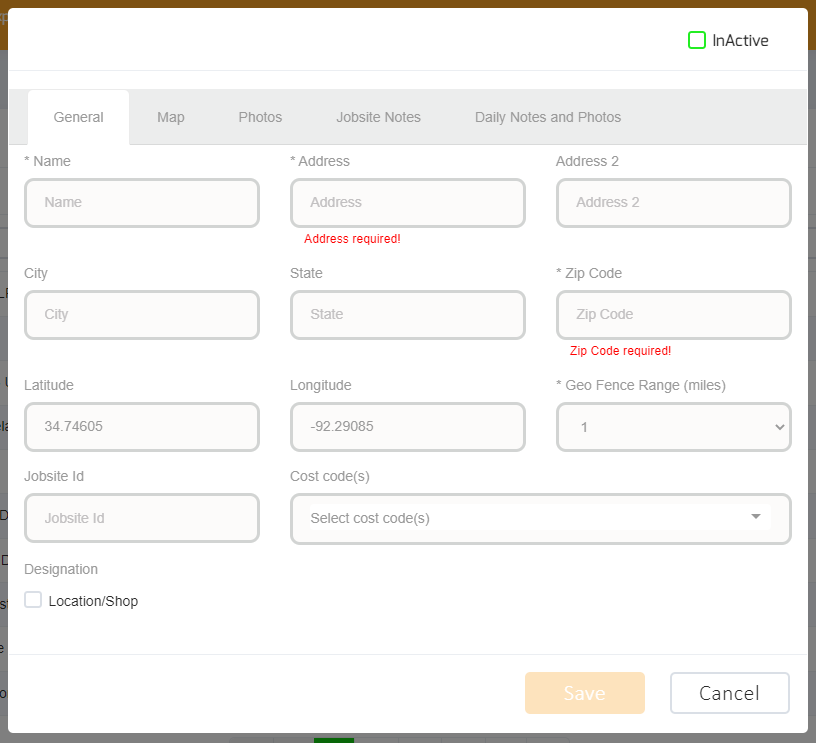Click the State input field

pos(407,314)
